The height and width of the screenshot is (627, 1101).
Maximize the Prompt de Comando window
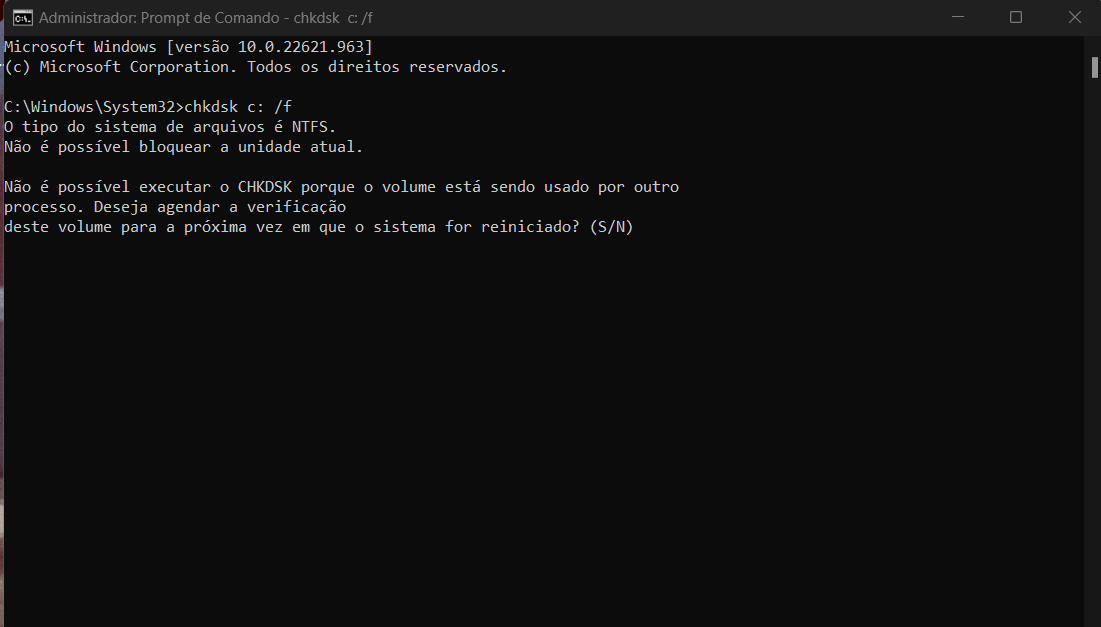(x=1015, y=17)
